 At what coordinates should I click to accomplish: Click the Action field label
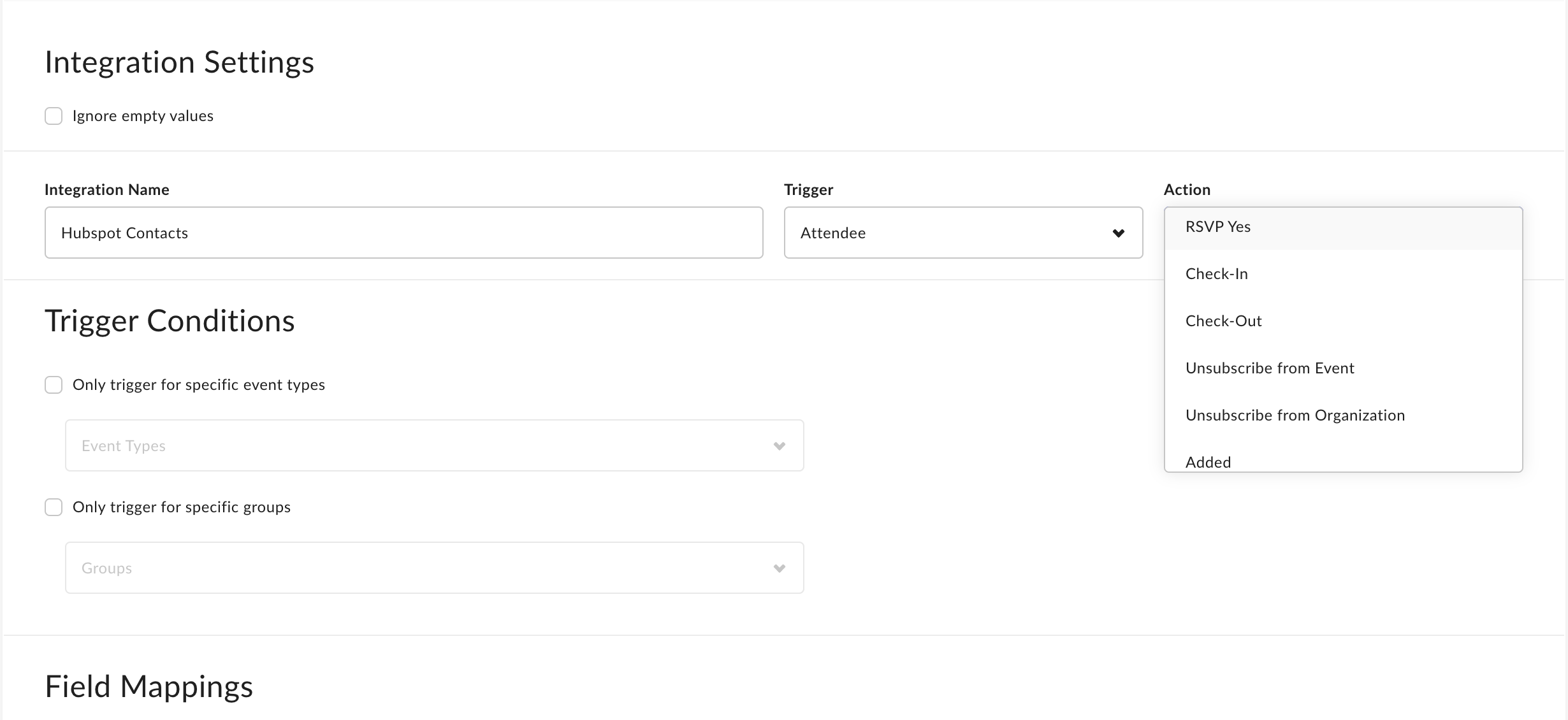click(x=1187, y=190)
